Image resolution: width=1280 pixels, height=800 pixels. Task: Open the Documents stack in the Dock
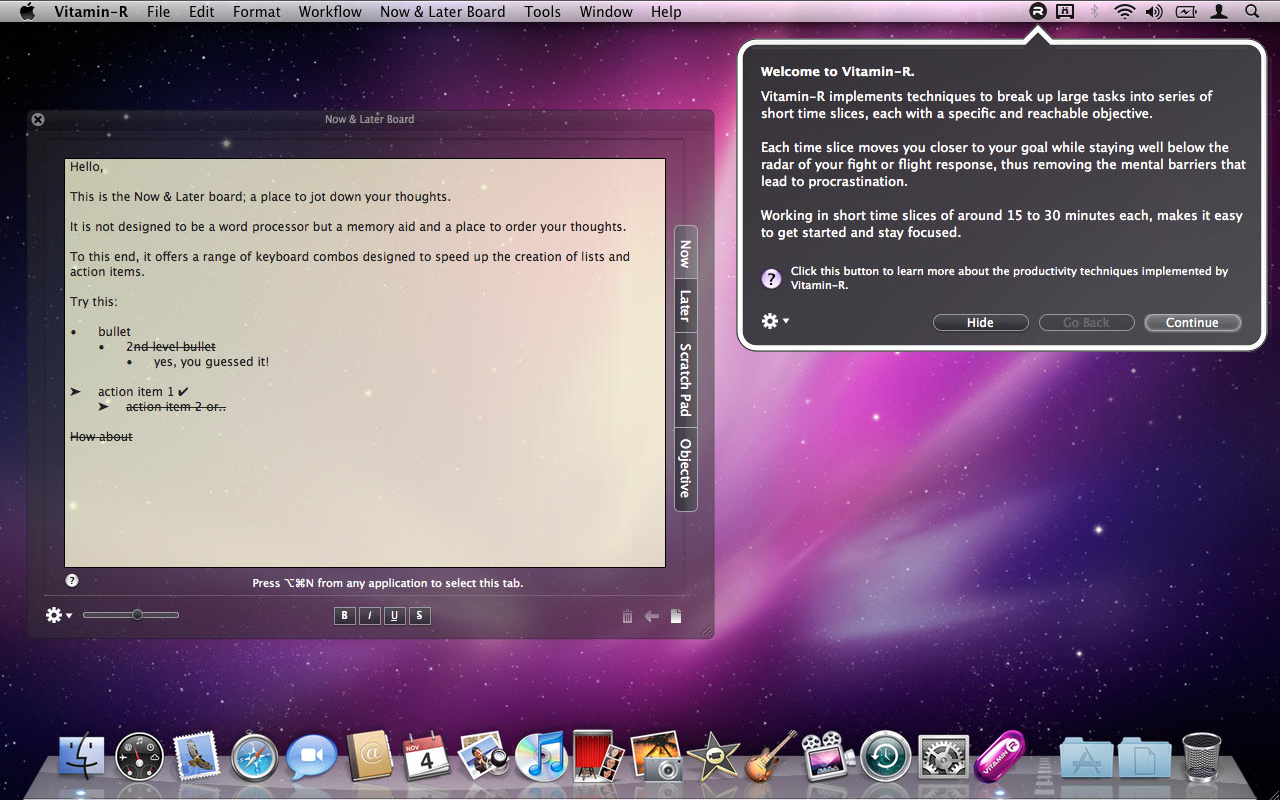coord(1144,759)
